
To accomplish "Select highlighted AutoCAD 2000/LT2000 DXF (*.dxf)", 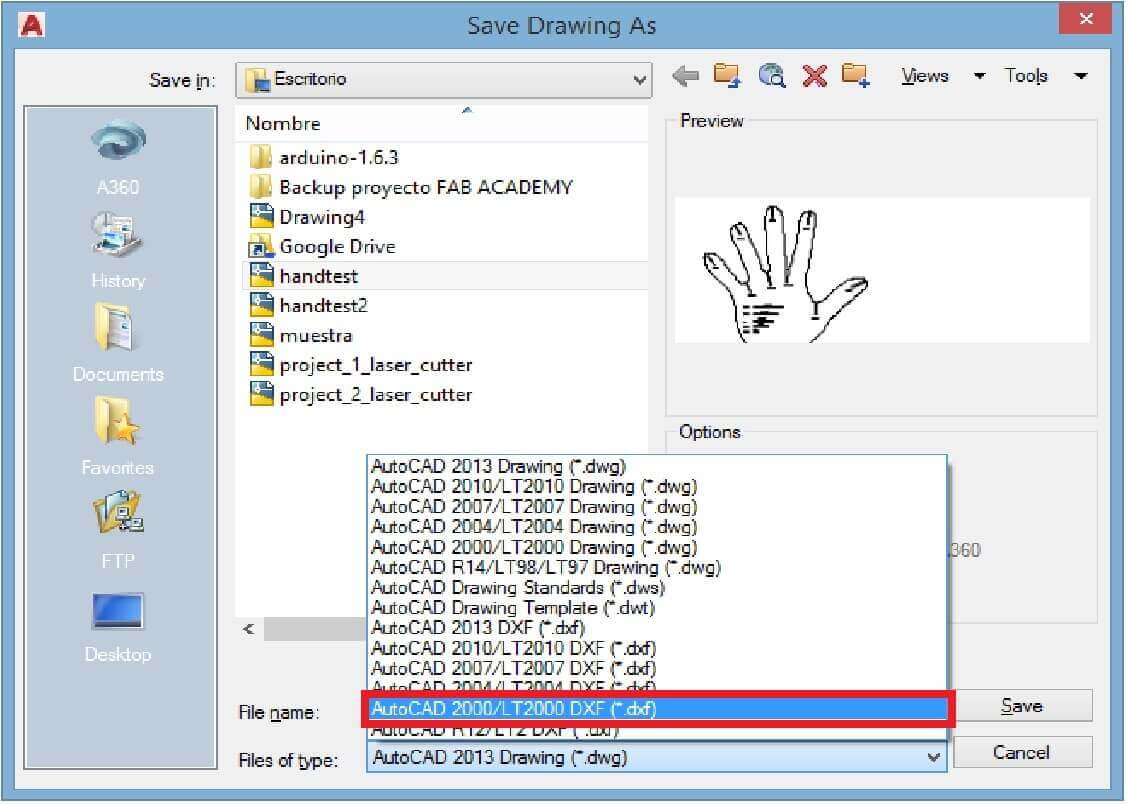I will coord(657,708).
